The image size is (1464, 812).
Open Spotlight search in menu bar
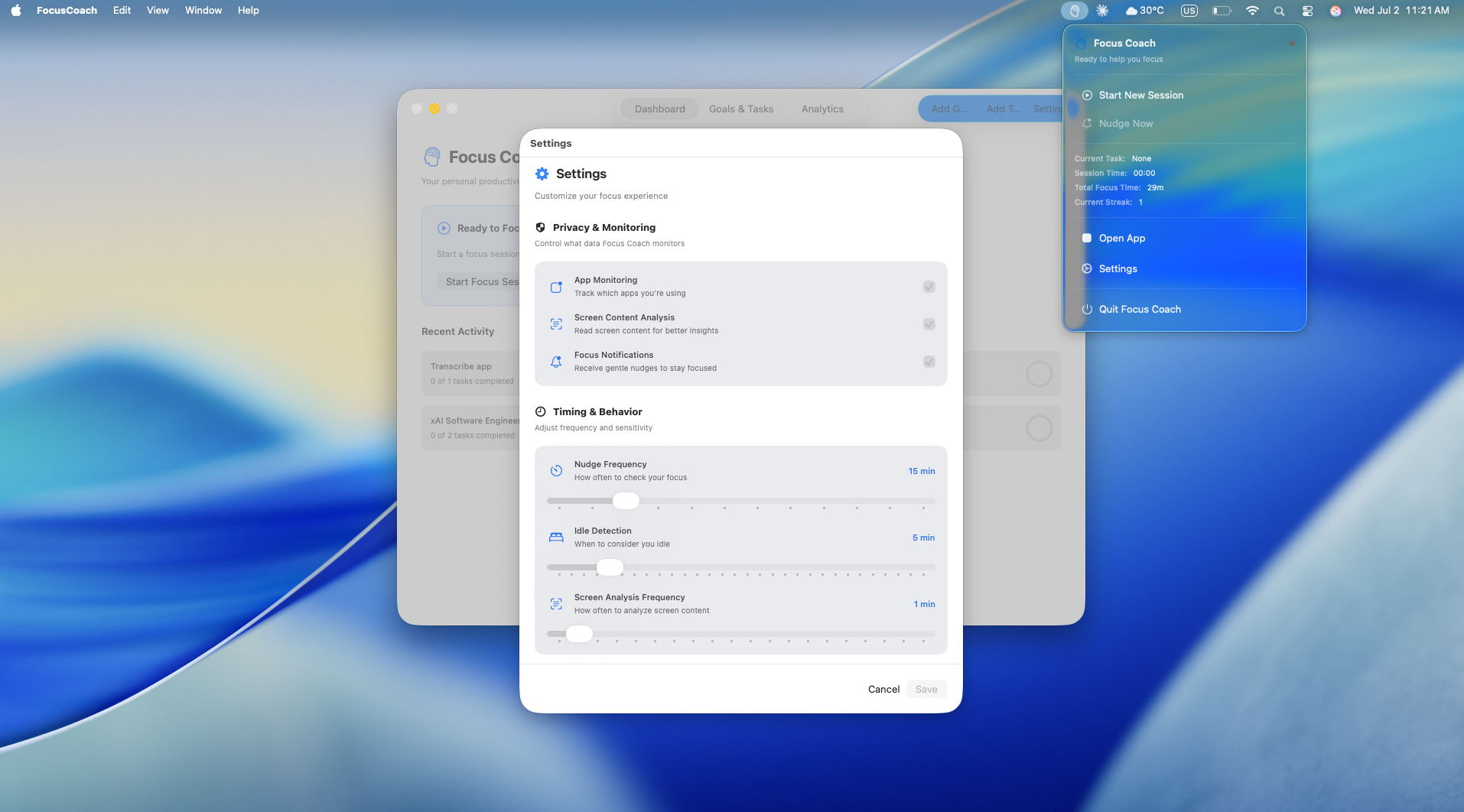tap(1279, 11)
